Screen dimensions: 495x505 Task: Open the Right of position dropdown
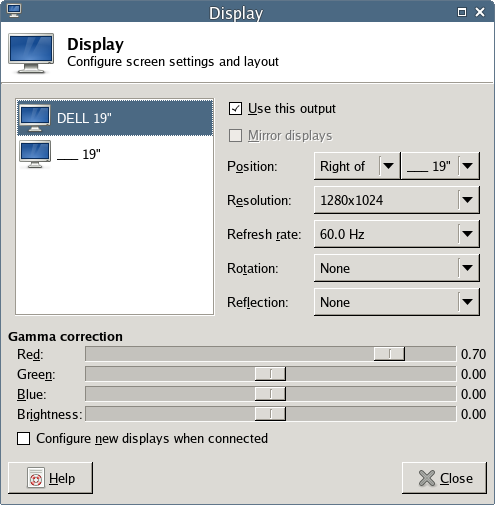point(357,166)
